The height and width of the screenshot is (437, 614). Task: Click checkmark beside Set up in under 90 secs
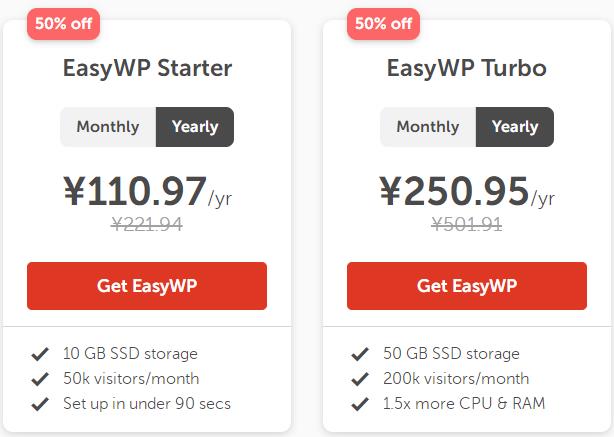coord(41,404)
